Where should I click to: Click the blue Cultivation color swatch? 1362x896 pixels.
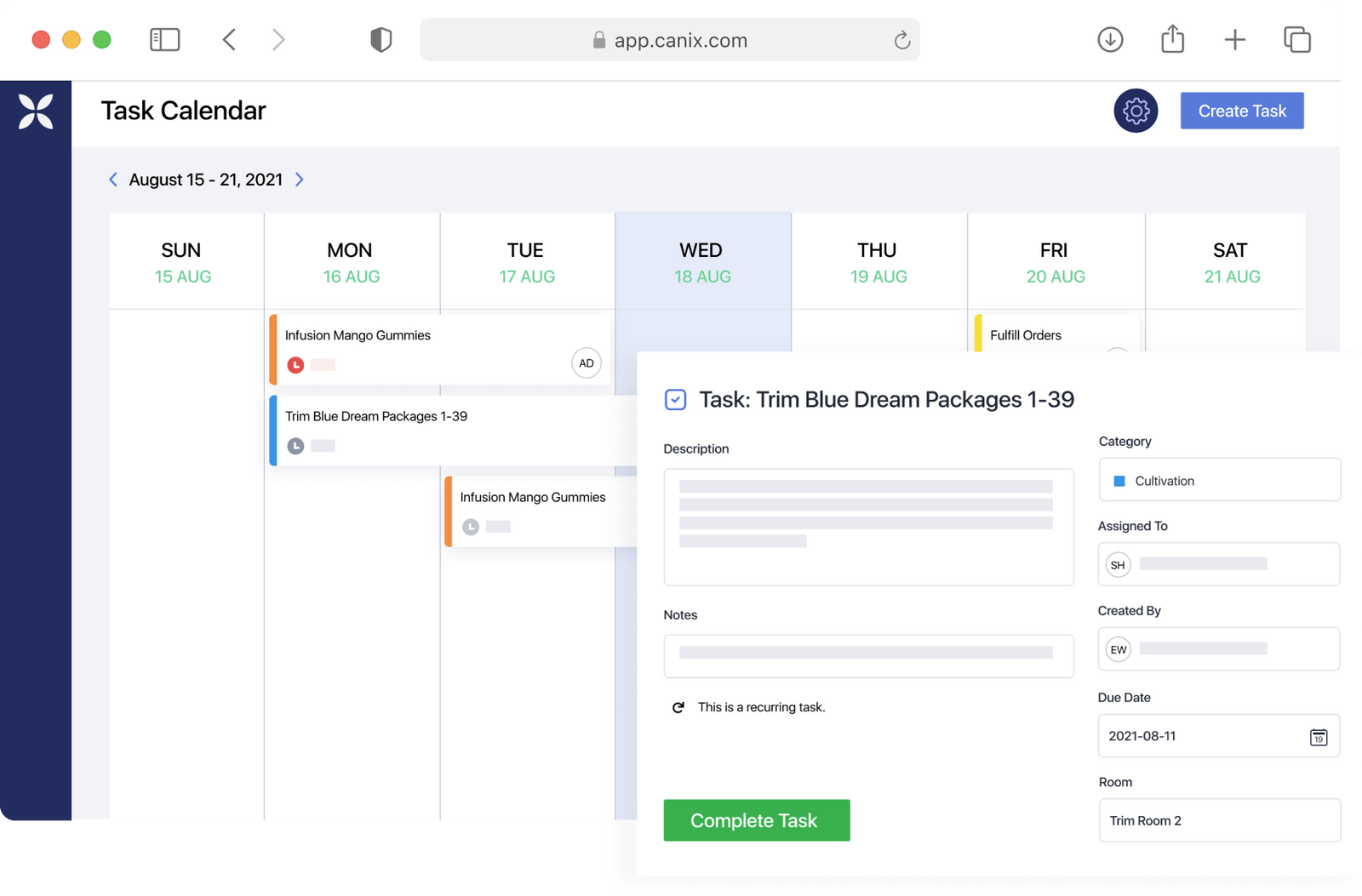[1120, 480]
